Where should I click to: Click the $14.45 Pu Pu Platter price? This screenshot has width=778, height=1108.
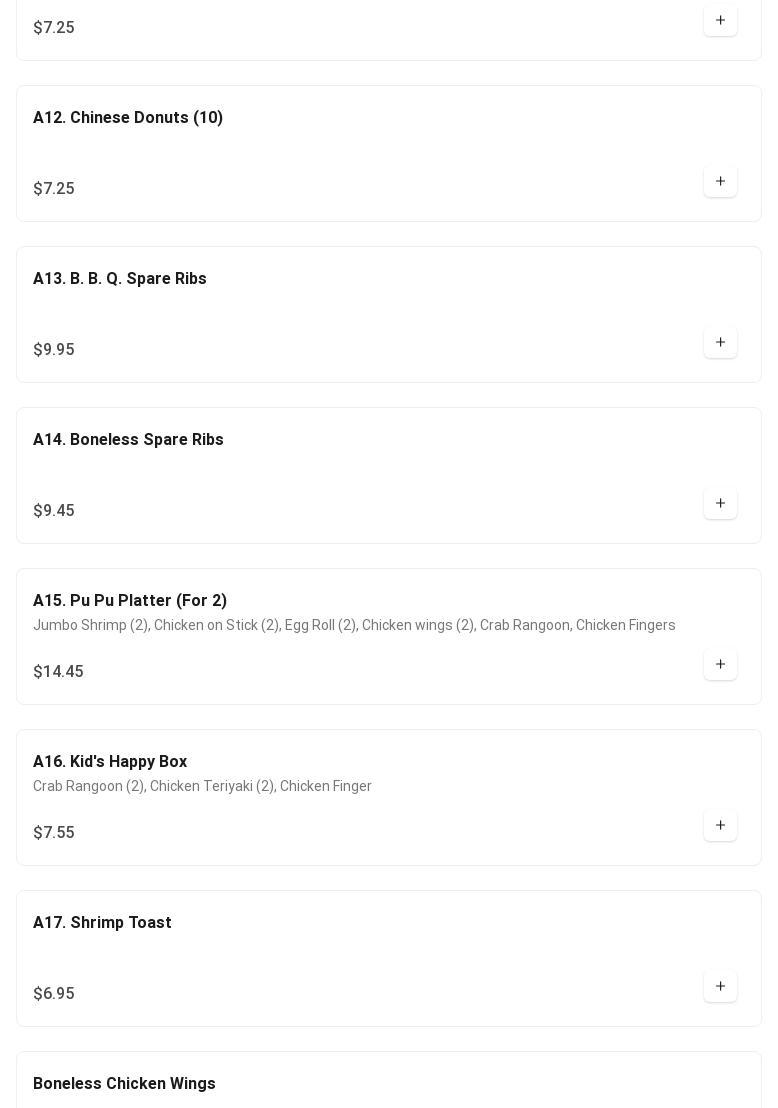tap(58, 671)
